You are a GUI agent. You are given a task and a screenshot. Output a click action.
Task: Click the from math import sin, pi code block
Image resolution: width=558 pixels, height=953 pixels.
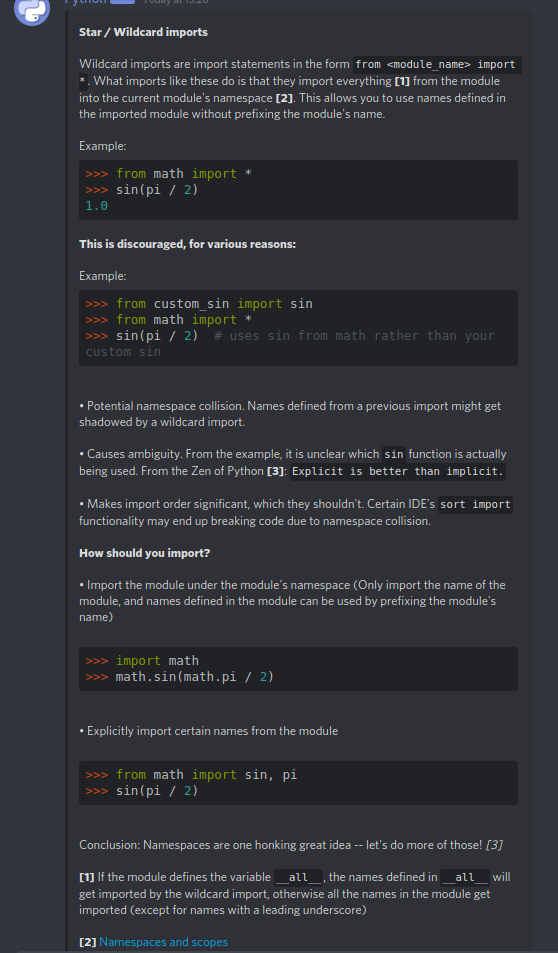click(x=298, y=783)
